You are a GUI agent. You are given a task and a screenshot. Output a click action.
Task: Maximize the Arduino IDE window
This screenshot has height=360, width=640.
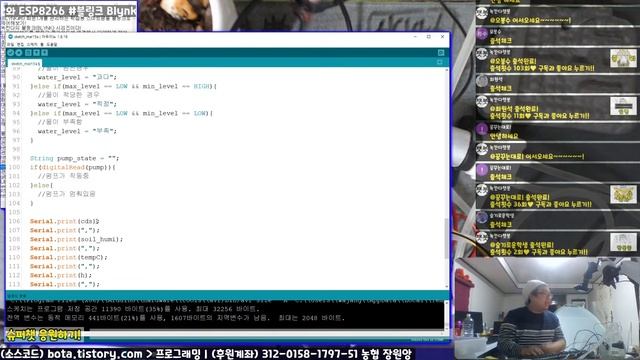(x=429, y=37)
